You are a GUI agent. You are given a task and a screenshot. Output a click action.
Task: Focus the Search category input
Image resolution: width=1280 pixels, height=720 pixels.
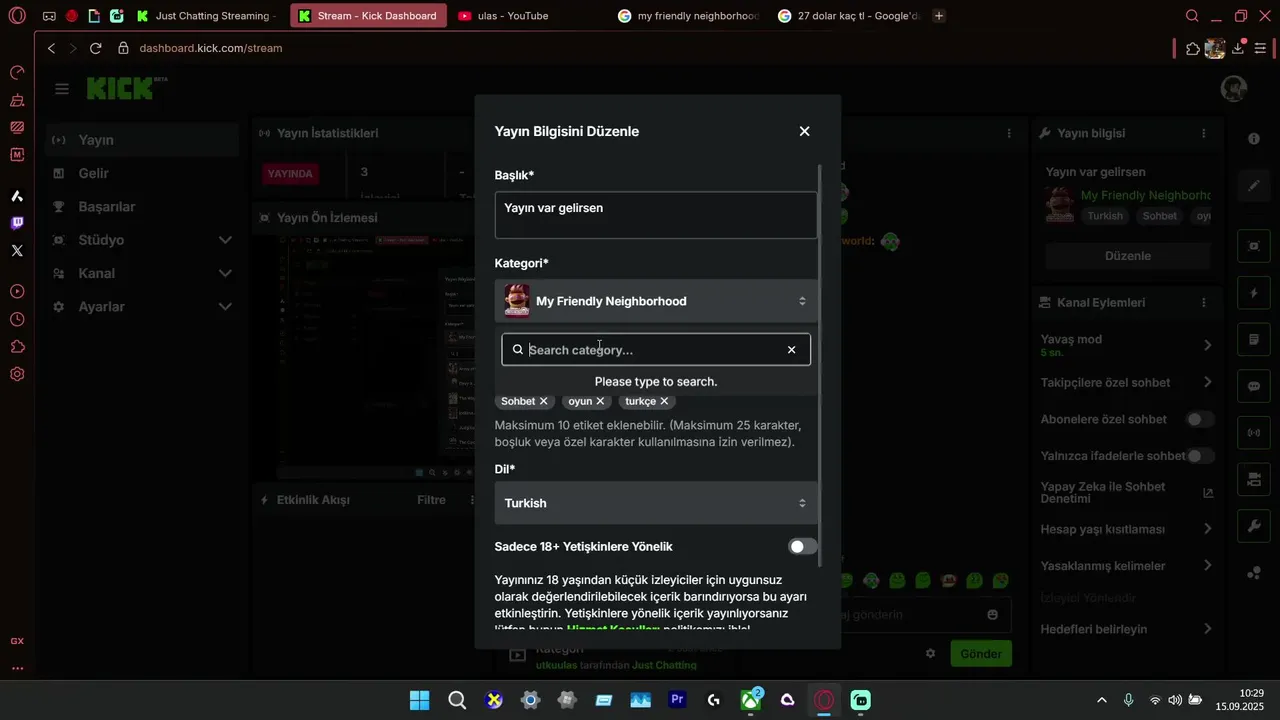655,350
